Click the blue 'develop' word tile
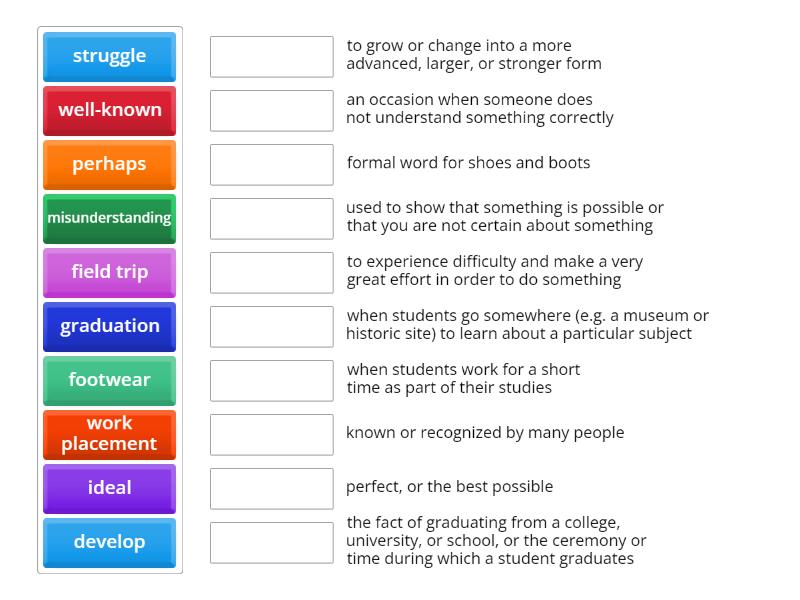Image resolution: width=800 pixels, height=600 pixels. [109, 543]
